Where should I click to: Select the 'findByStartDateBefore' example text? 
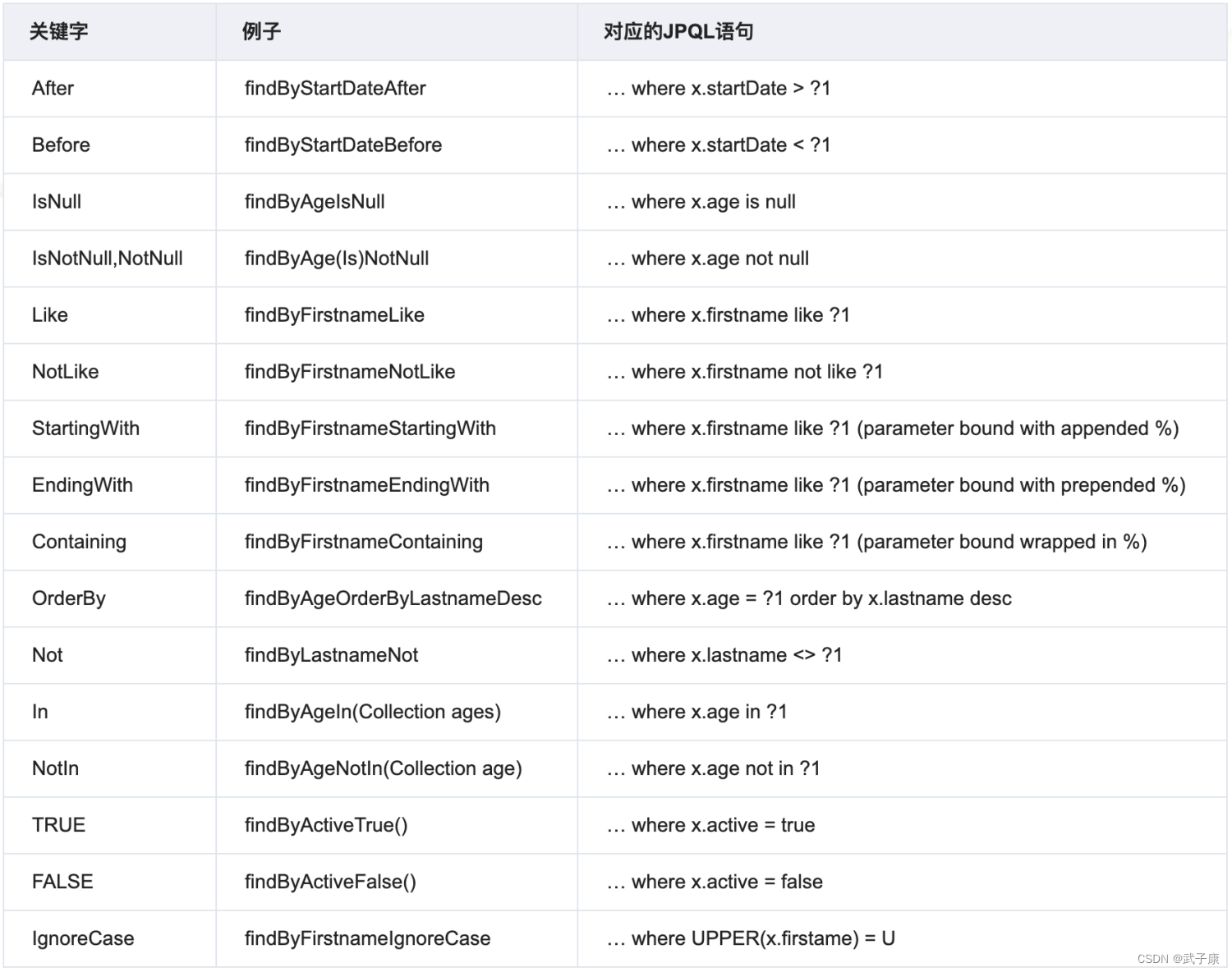[x=343, y=145]
